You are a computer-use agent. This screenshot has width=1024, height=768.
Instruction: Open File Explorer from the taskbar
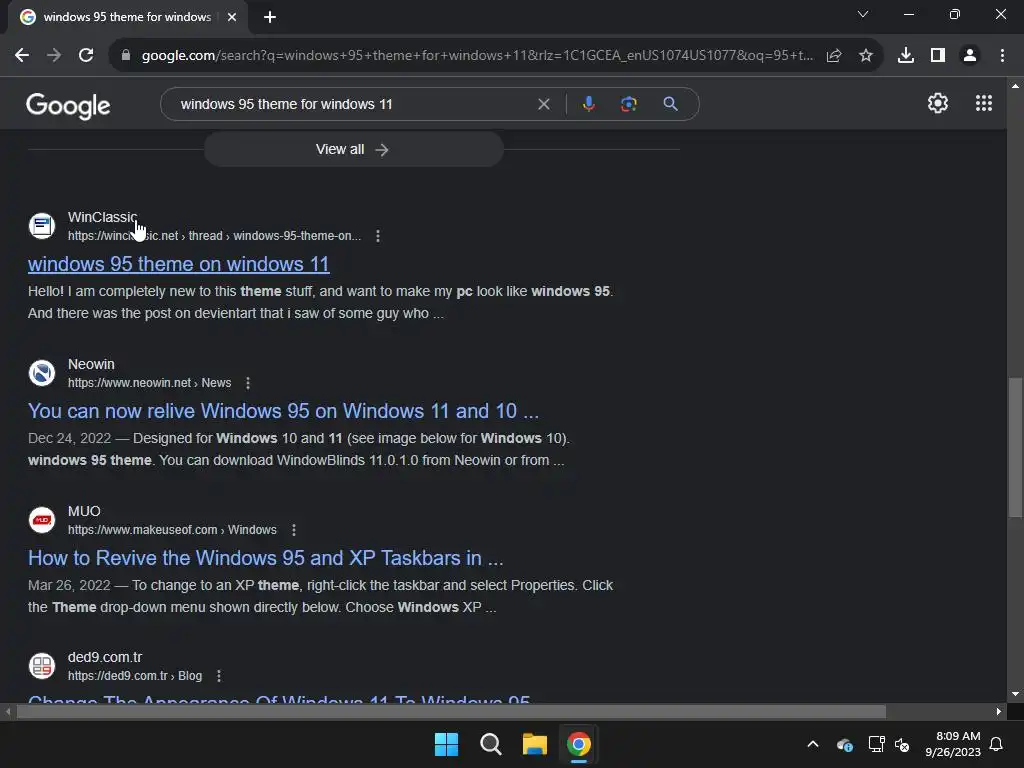pyautogui.click(x=535, y=744)
